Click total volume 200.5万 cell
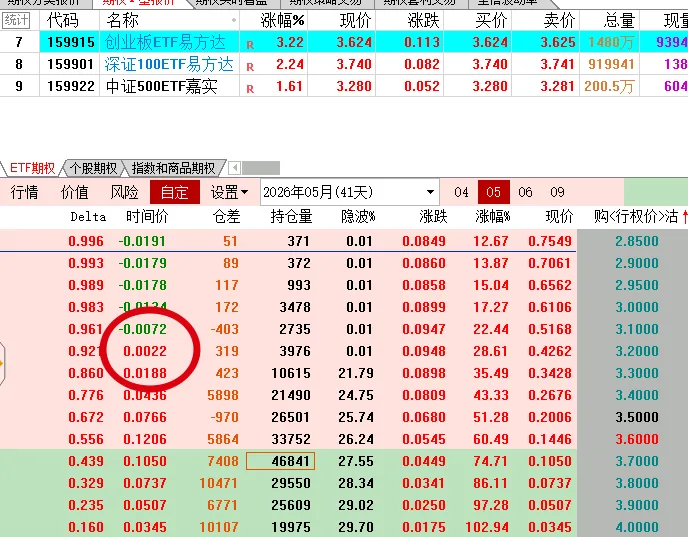 click(x=609, y=86)
